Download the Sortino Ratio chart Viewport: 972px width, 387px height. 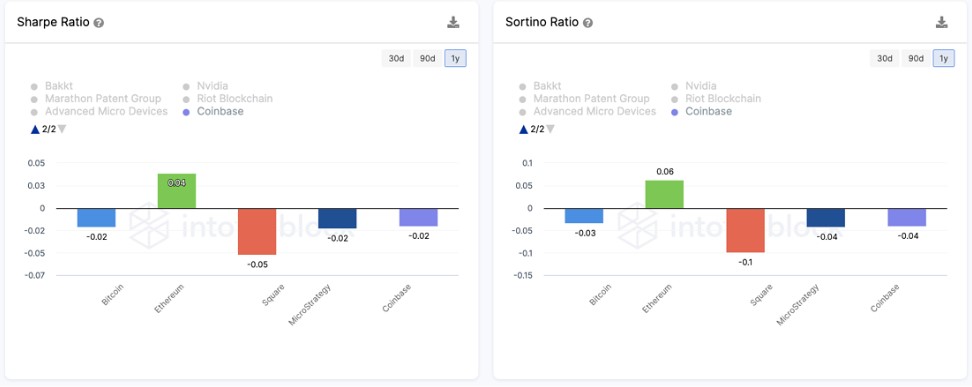[942, 22]
